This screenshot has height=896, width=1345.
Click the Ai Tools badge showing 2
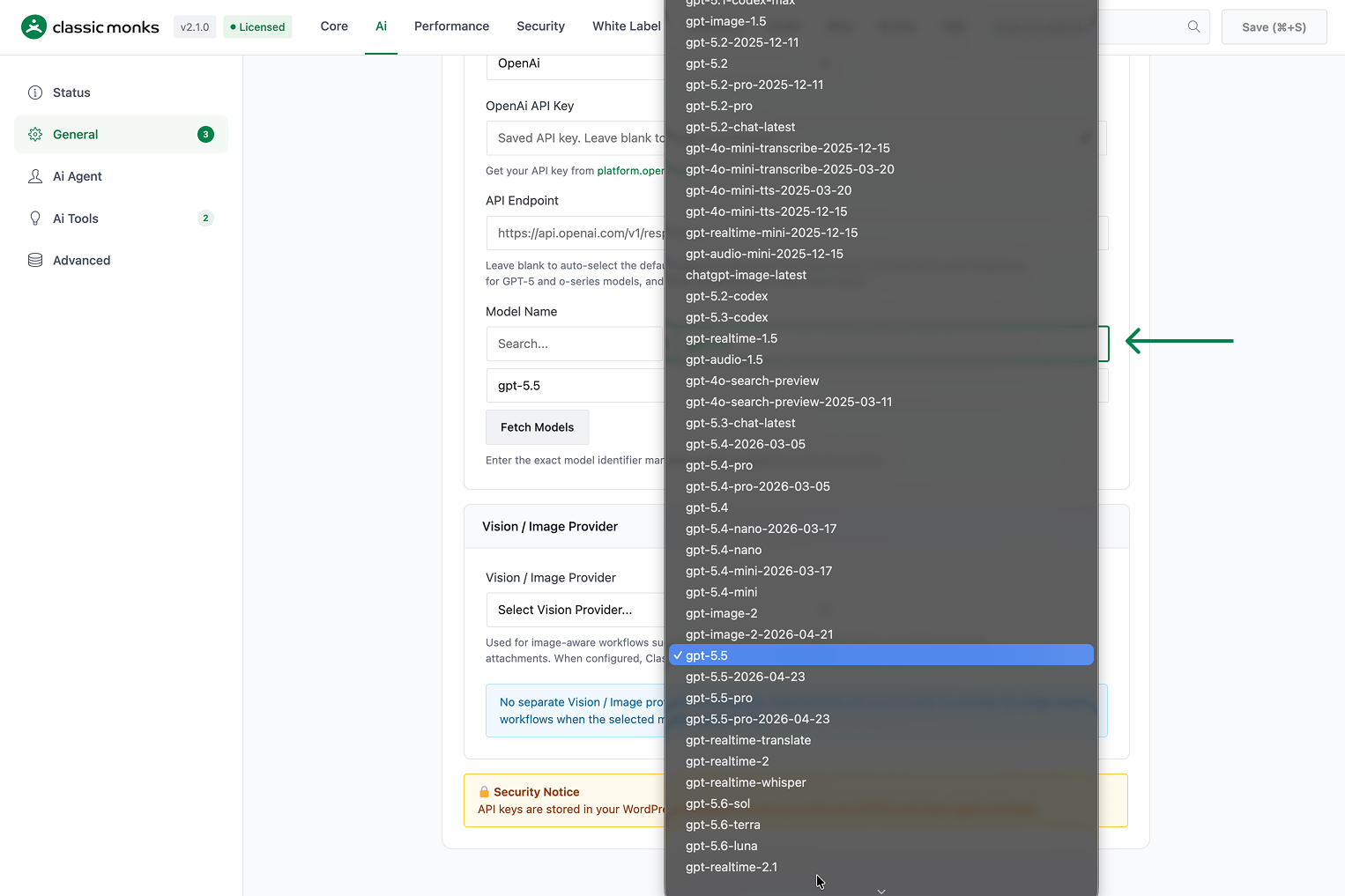coord(205,218)
